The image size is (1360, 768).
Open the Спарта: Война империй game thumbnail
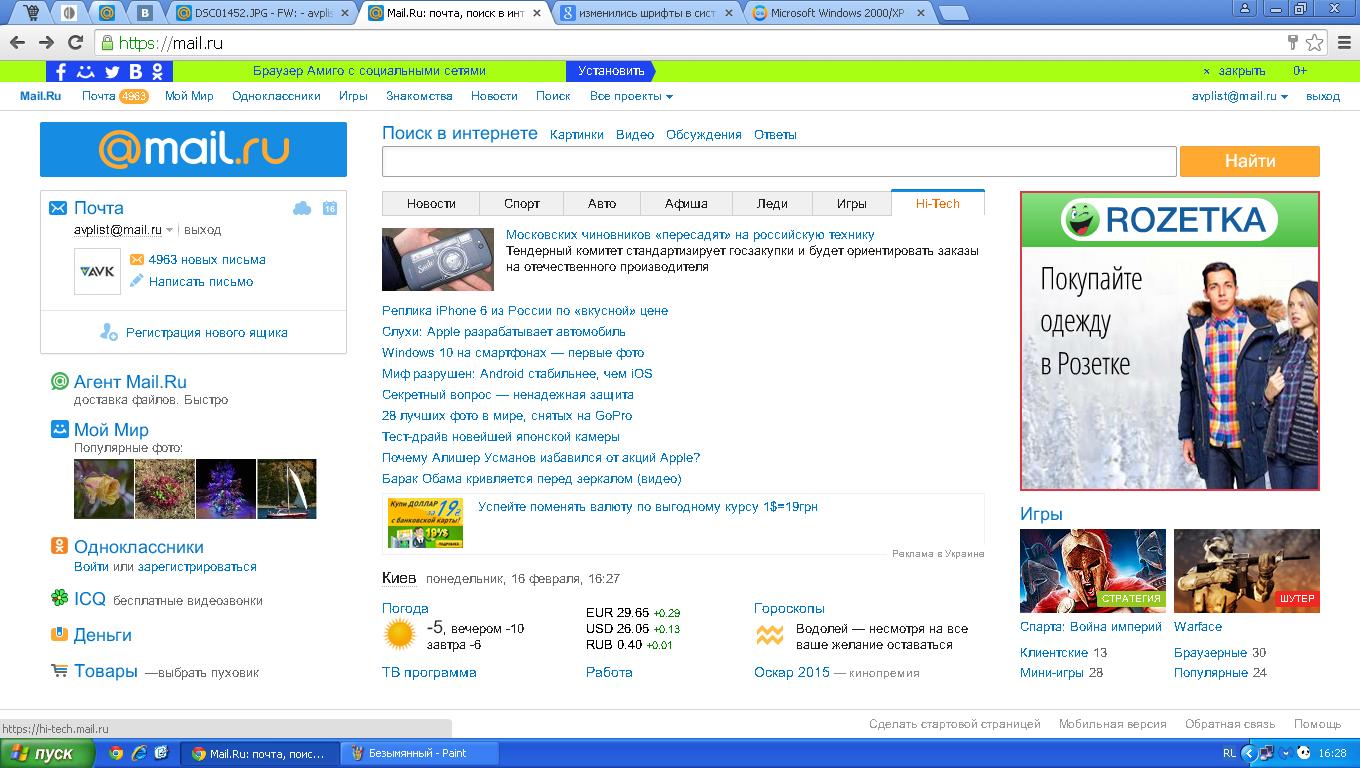pos(1093,571)
